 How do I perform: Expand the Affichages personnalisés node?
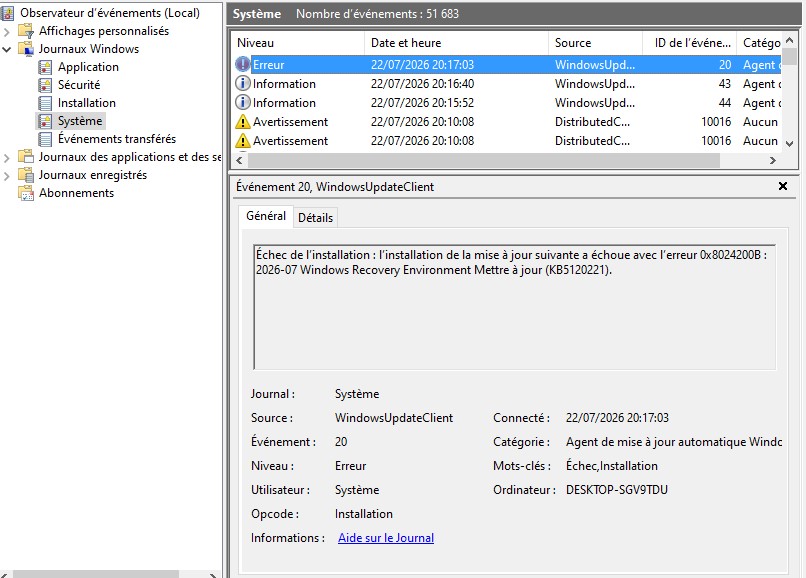pos(7,31)
